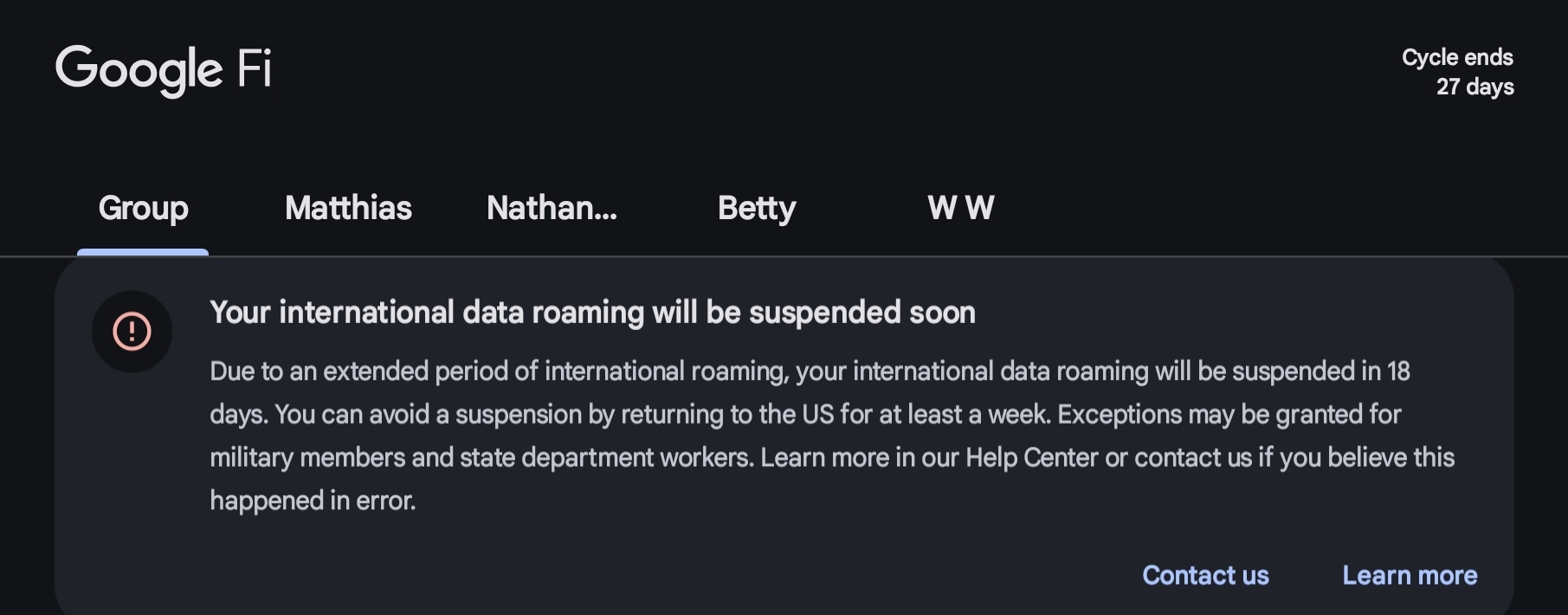Open the W W member tab
The image size is (1568, 615).
pos(960,208)
